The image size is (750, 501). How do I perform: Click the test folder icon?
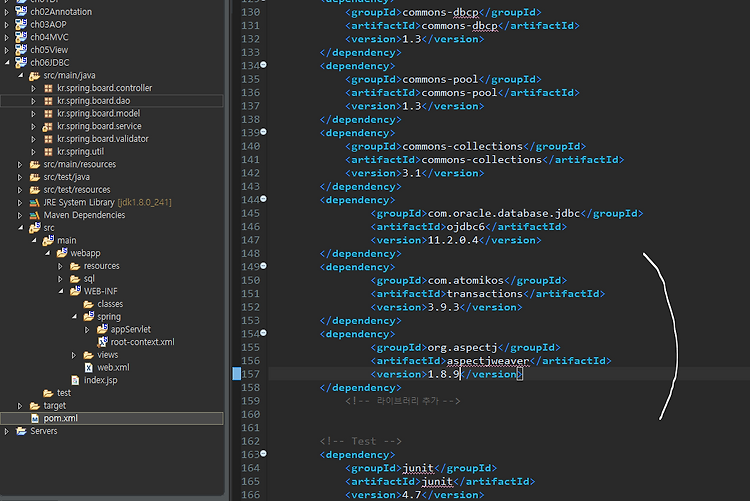point(48,393)
